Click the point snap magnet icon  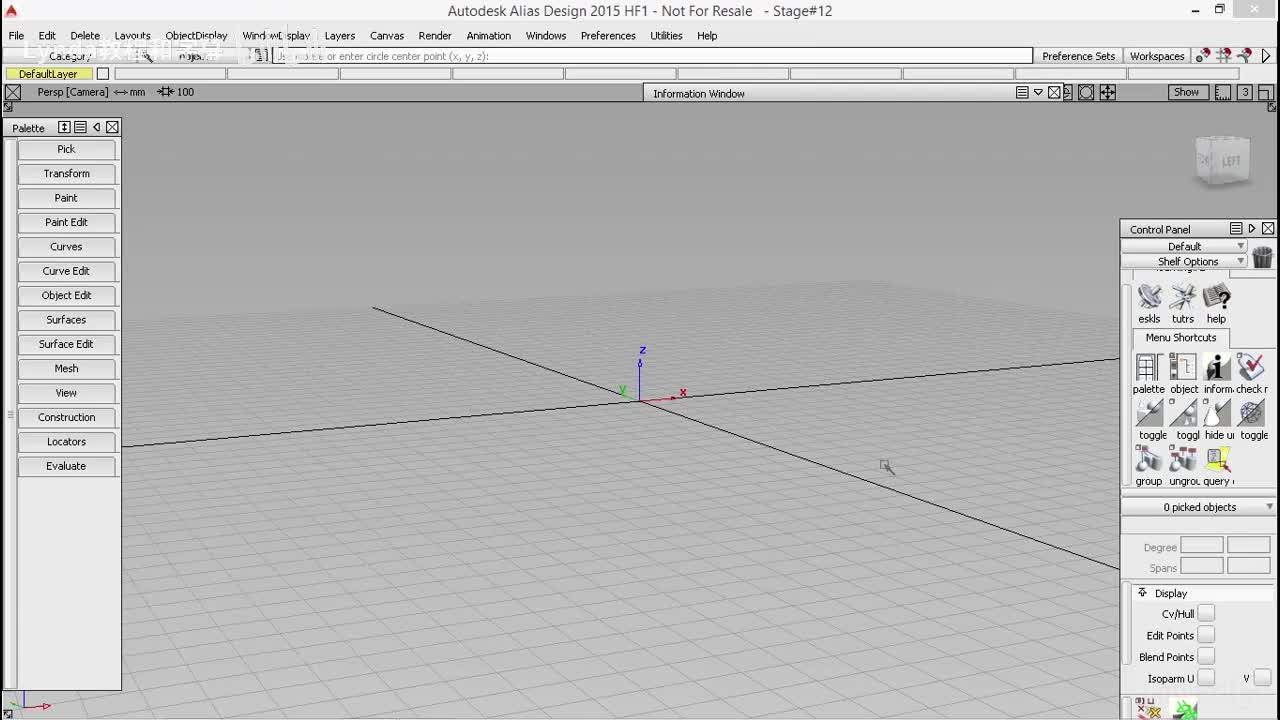pos(1203,56)
